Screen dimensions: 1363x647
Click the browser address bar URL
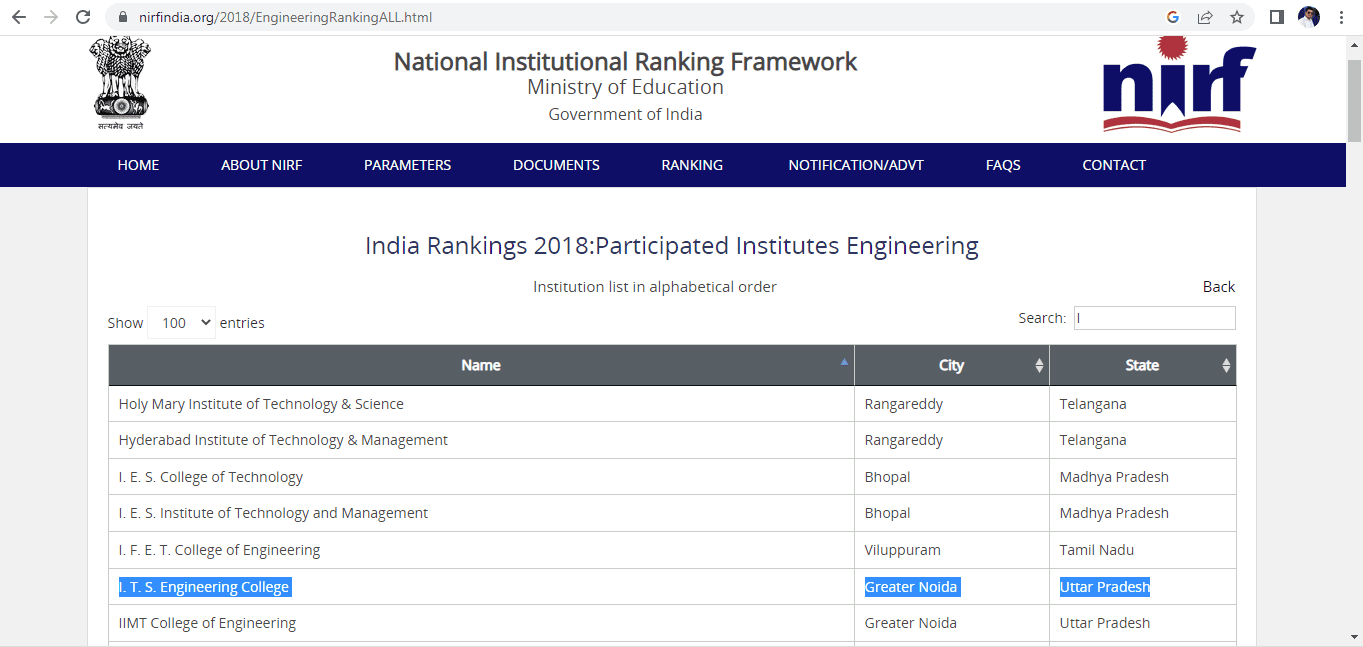286,17
